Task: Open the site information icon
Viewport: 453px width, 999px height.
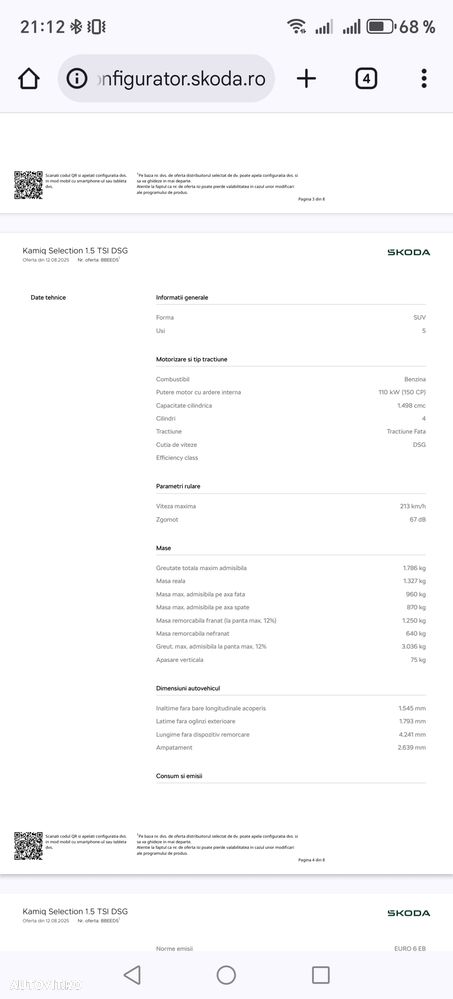Action: 77,79
